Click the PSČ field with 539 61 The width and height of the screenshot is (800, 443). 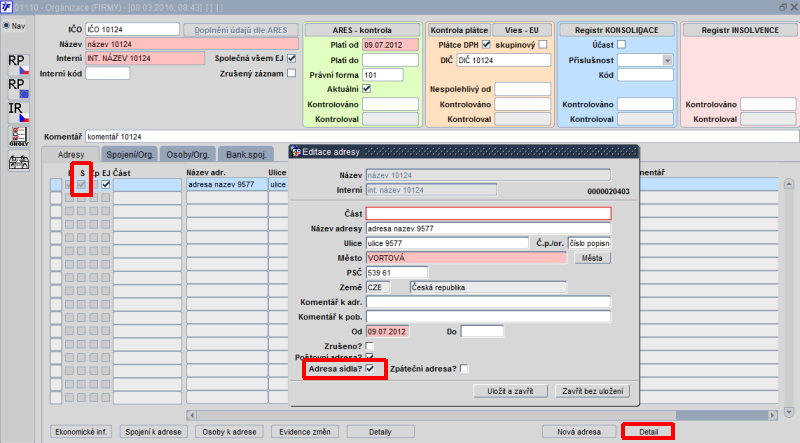[x=396, y=273]
